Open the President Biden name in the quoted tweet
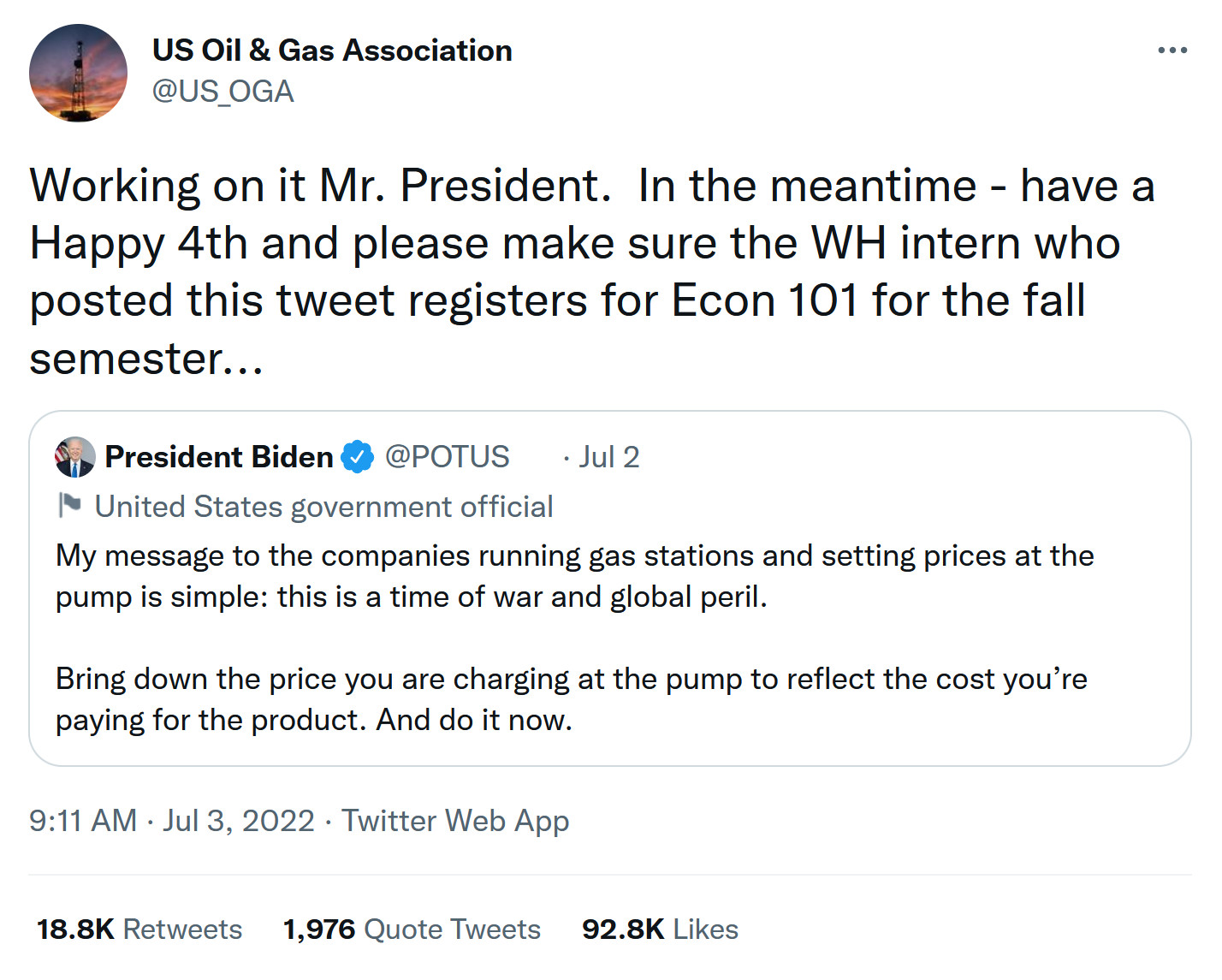 (x=219, y=457)
